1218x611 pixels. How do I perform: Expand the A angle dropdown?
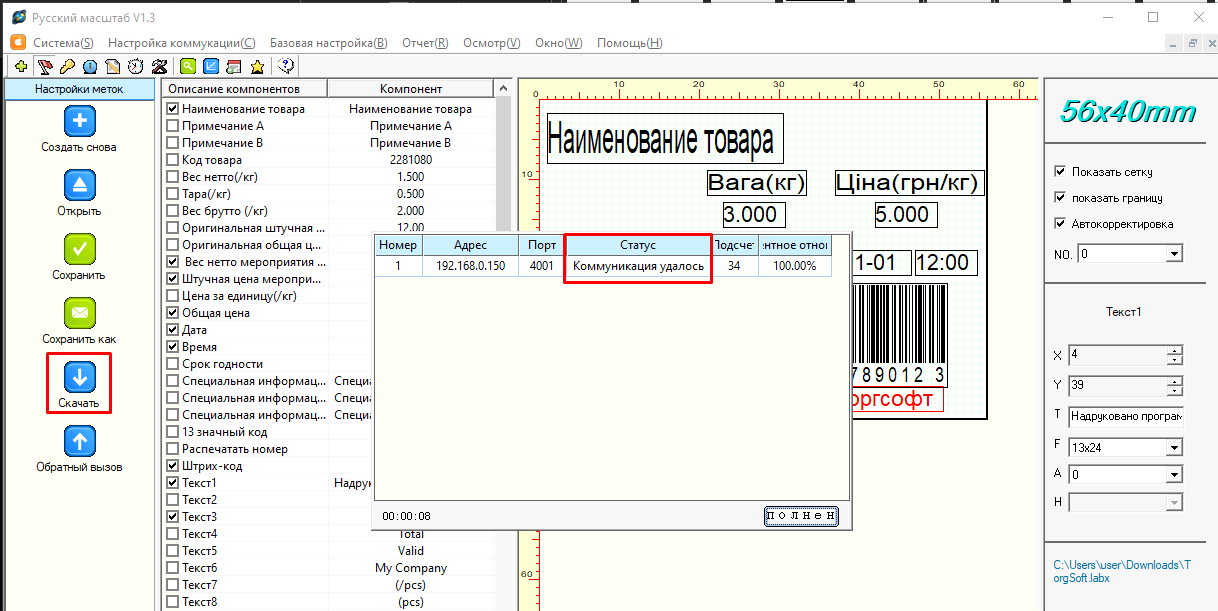pos(1173,475)
